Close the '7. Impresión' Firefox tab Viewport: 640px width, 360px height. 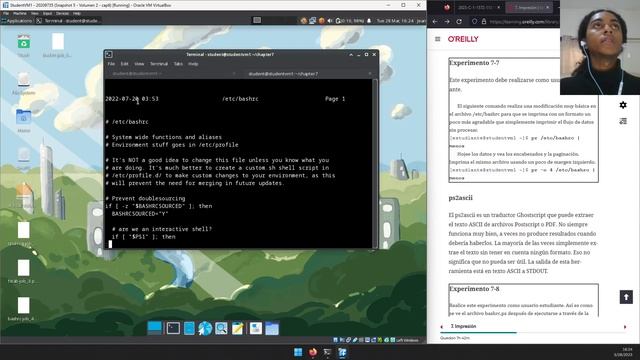[x=548, y=7]
